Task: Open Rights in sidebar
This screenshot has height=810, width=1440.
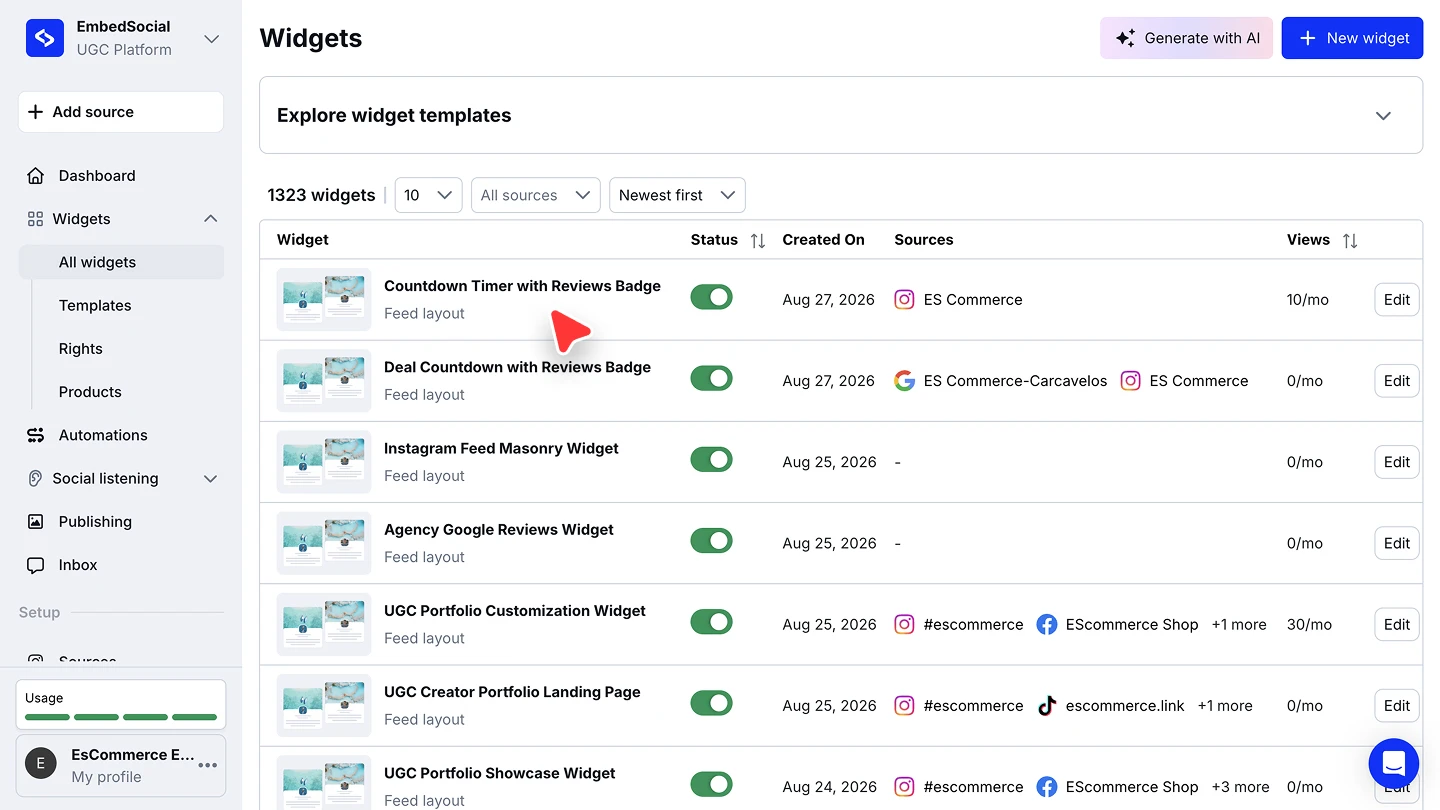Action: 81,349
